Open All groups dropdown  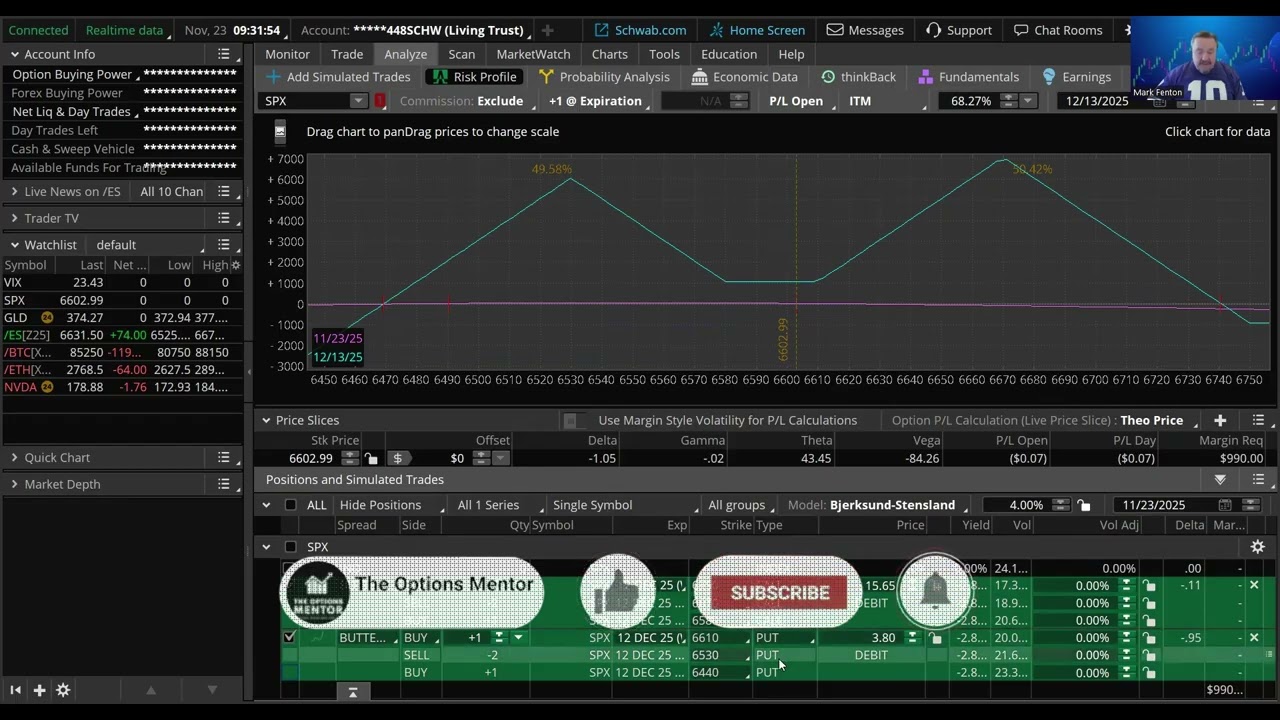[x=741, y=505]
